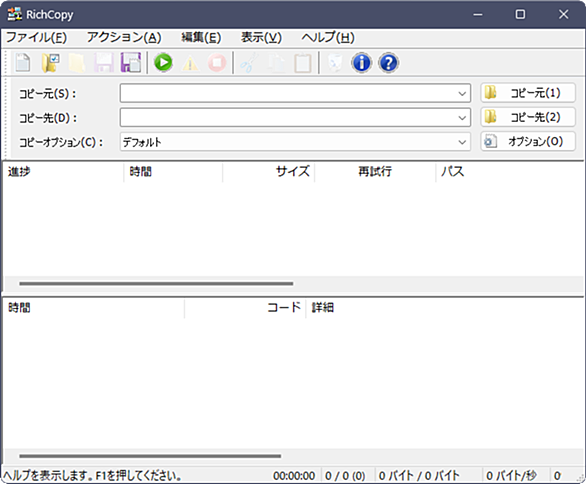Expand the コピー元(S) dropdown arrow

[x=462, y=93]
